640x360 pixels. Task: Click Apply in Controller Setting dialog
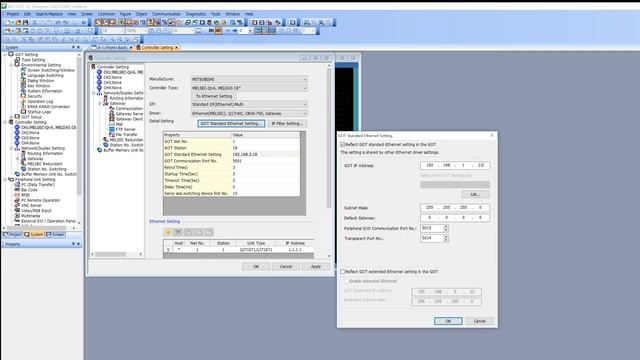(316, 267)
